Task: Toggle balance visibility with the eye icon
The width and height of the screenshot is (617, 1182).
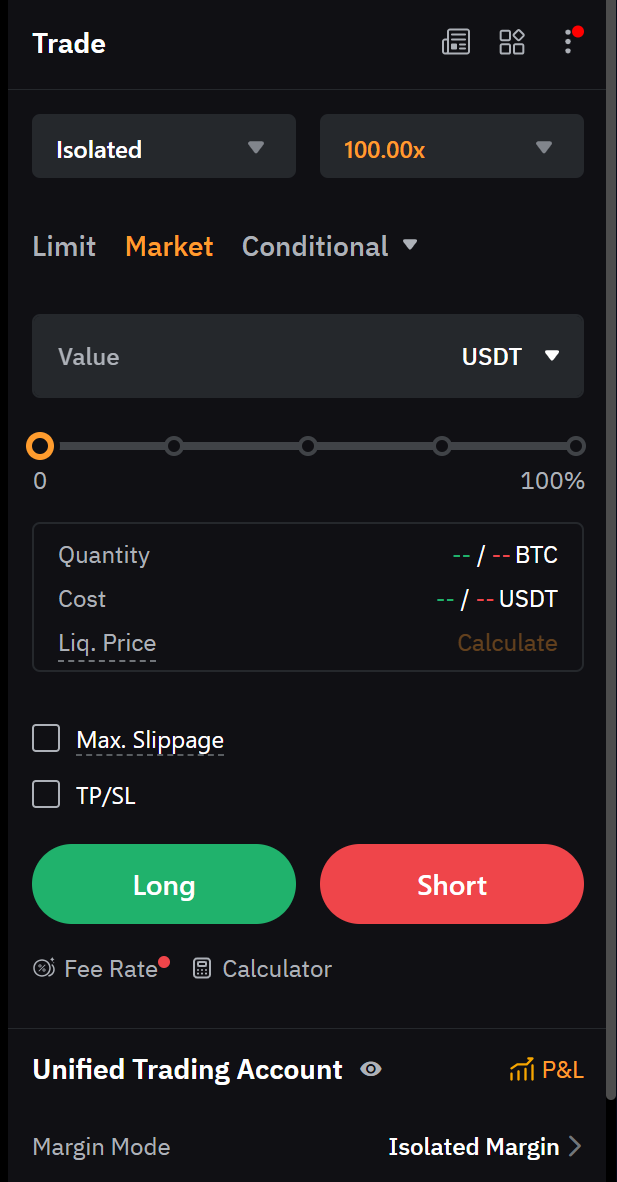Action: tap(371, 1069)
